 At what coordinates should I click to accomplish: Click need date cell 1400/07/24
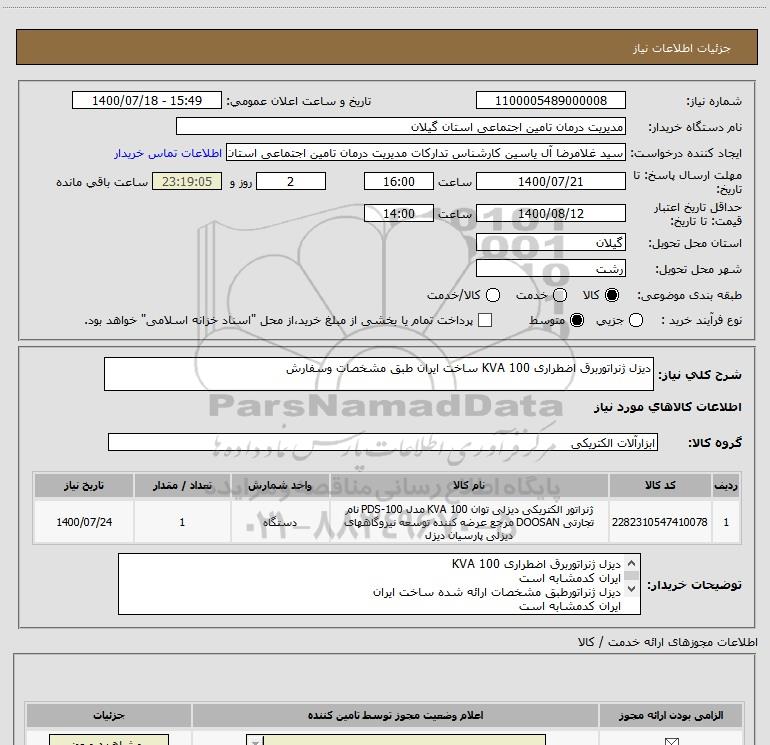84,522
